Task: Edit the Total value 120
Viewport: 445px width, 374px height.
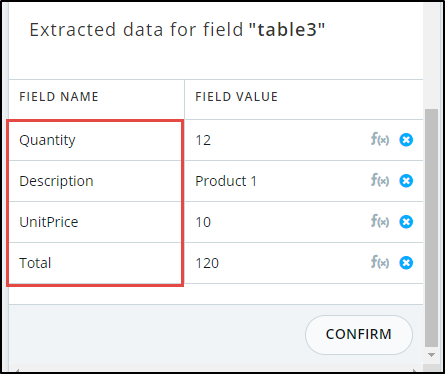Action: [277, 263]
